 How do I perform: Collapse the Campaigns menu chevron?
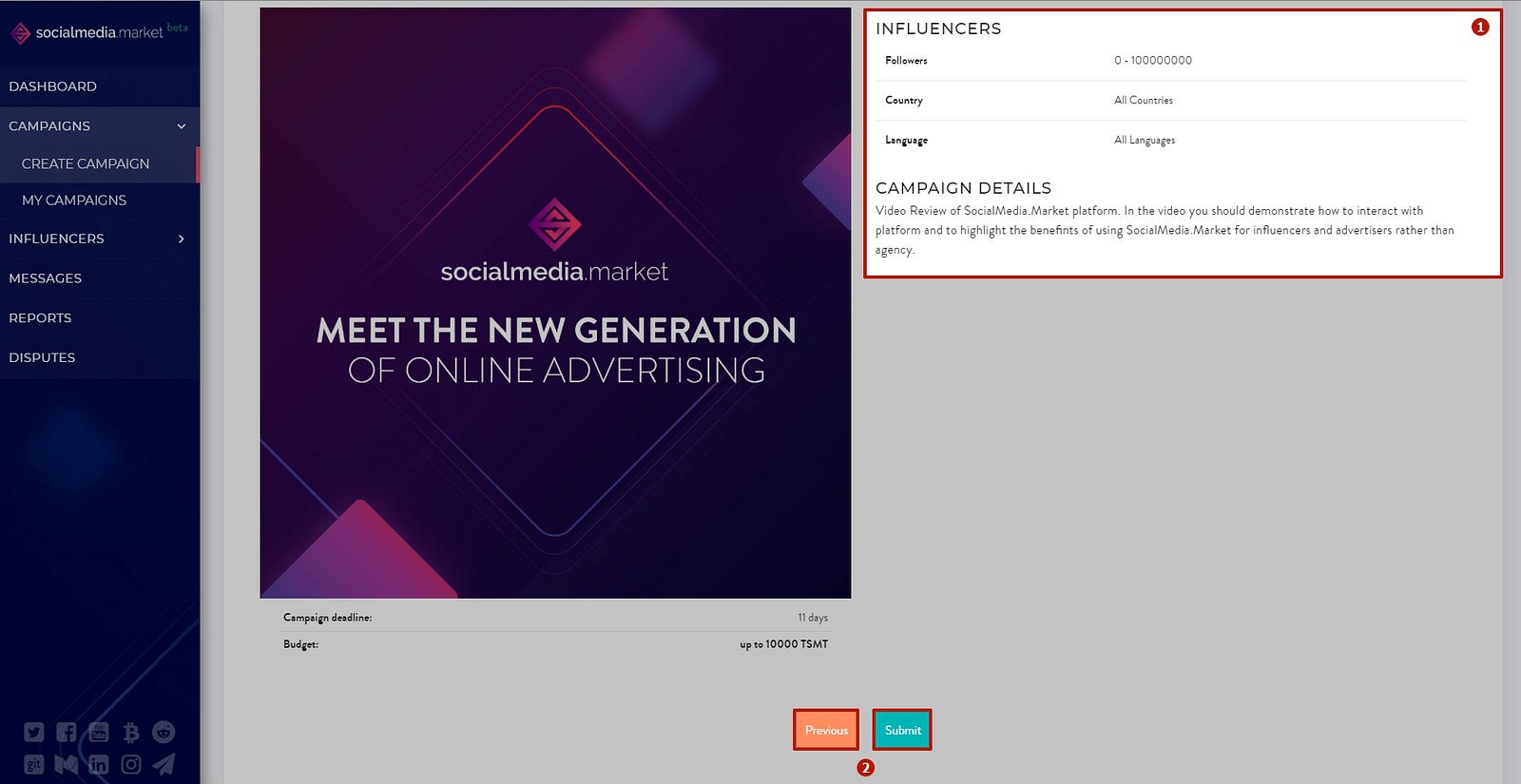[x=182, y=126]
